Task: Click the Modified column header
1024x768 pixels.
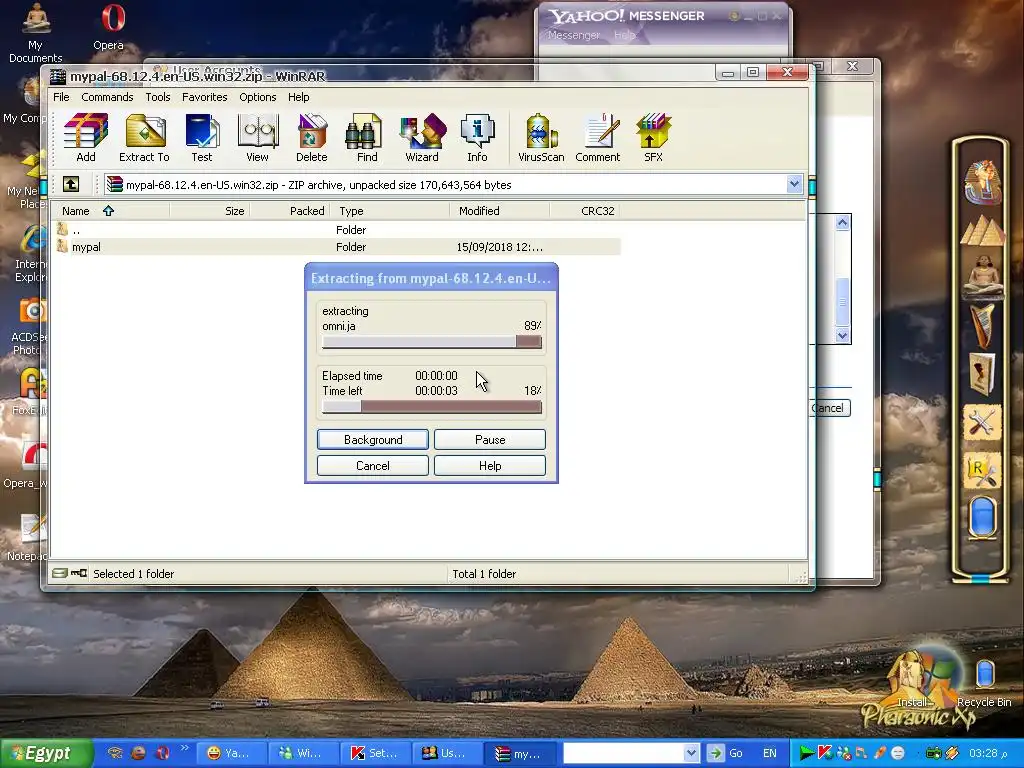Action: coord(500,211)
